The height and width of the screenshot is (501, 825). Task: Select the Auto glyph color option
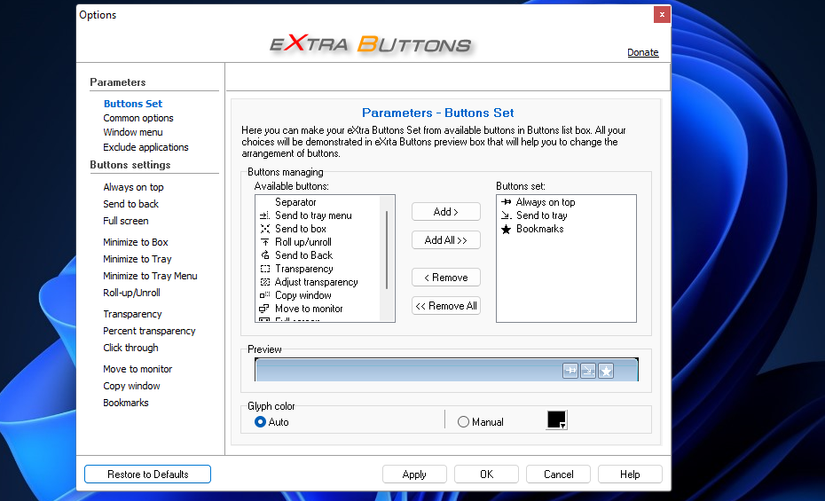click(x=260, y=422)
